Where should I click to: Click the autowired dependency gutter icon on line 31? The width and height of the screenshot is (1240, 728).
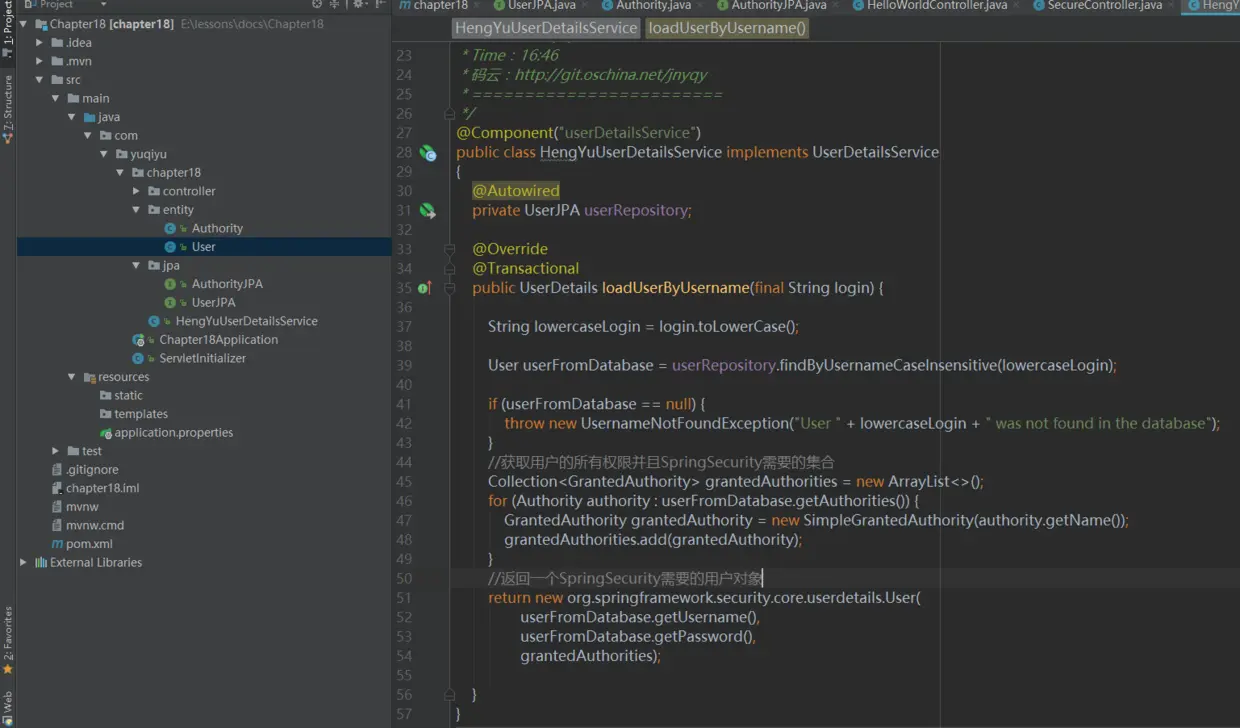click(x=427, y=210)
